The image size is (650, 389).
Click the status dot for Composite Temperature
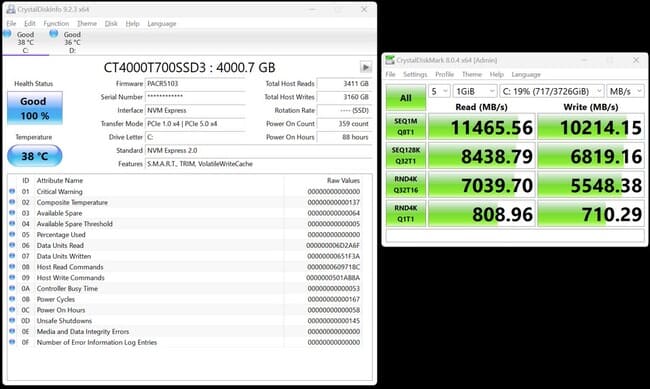click(x=12, y=202)
